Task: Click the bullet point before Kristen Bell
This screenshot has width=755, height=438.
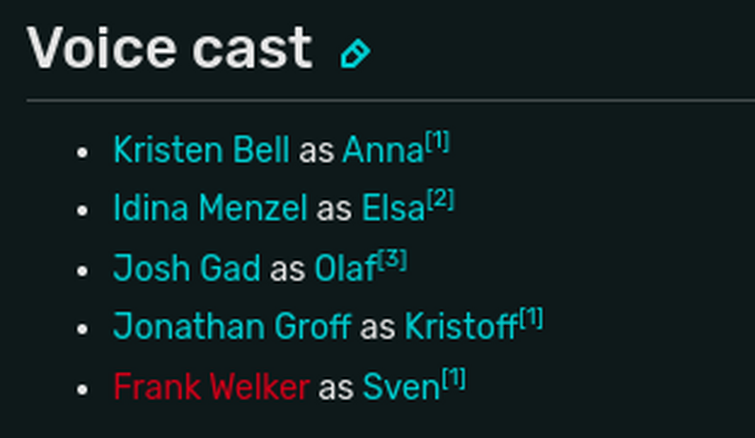Action: click(x=83, y=153)
